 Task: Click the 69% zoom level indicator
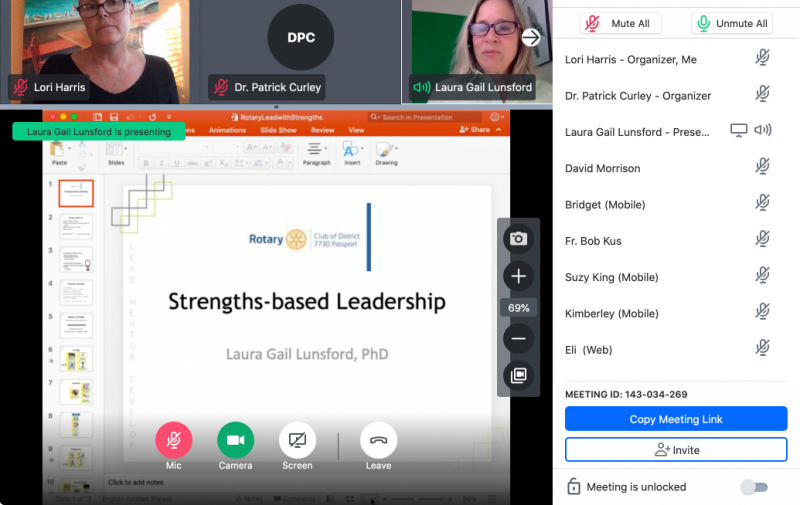tap(518, 308)
